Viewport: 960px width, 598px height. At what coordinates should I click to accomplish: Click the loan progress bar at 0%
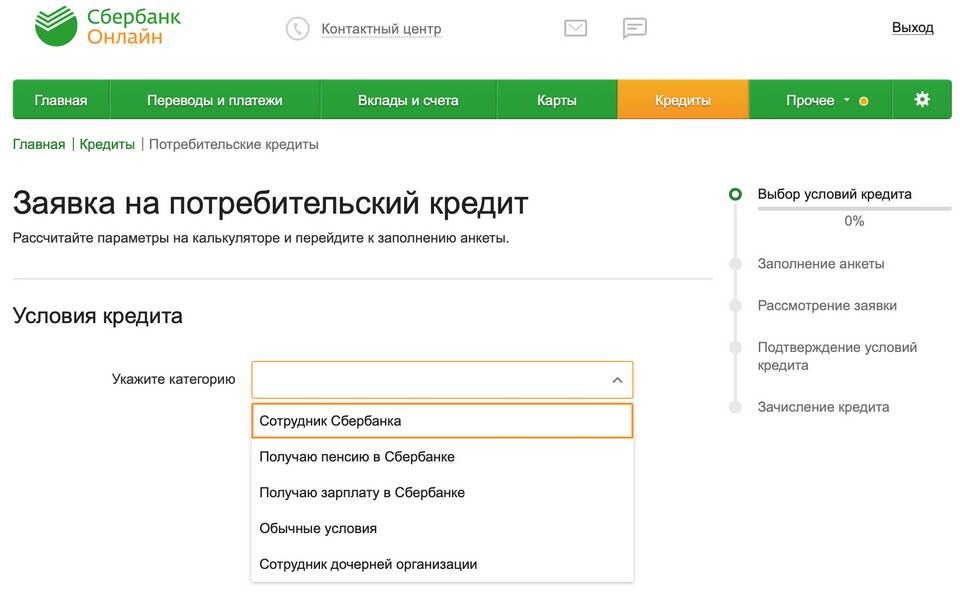tap(854, 209)
